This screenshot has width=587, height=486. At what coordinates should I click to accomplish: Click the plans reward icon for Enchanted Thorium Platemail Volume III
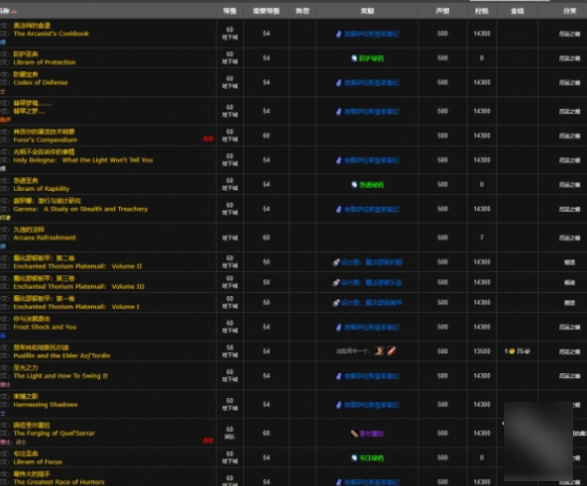point(336,282)
